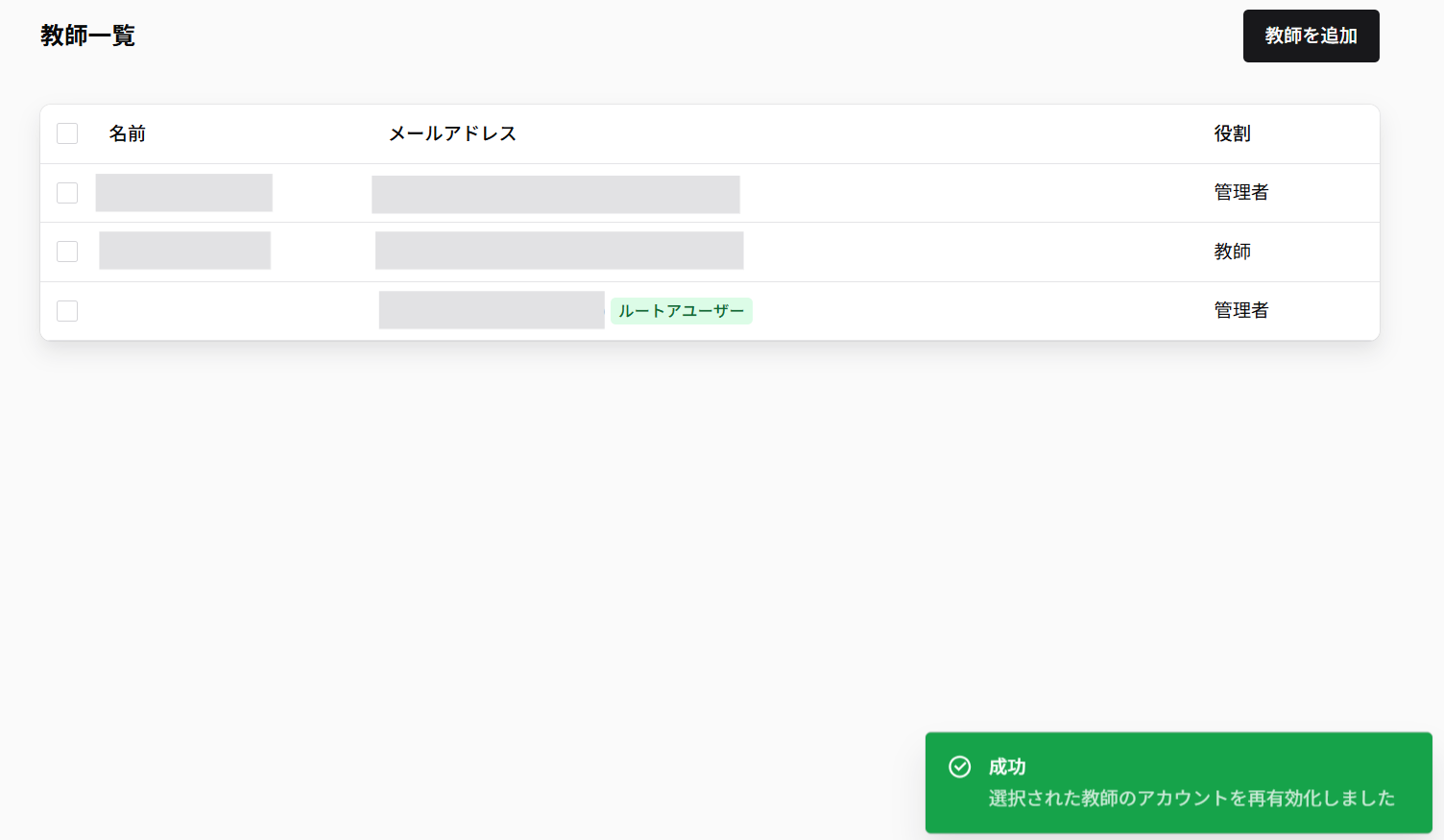This screenshot has height=840, width=1444.
Task: Check the checkbox on the second teacher row
Action: click(x=66, y=251)
